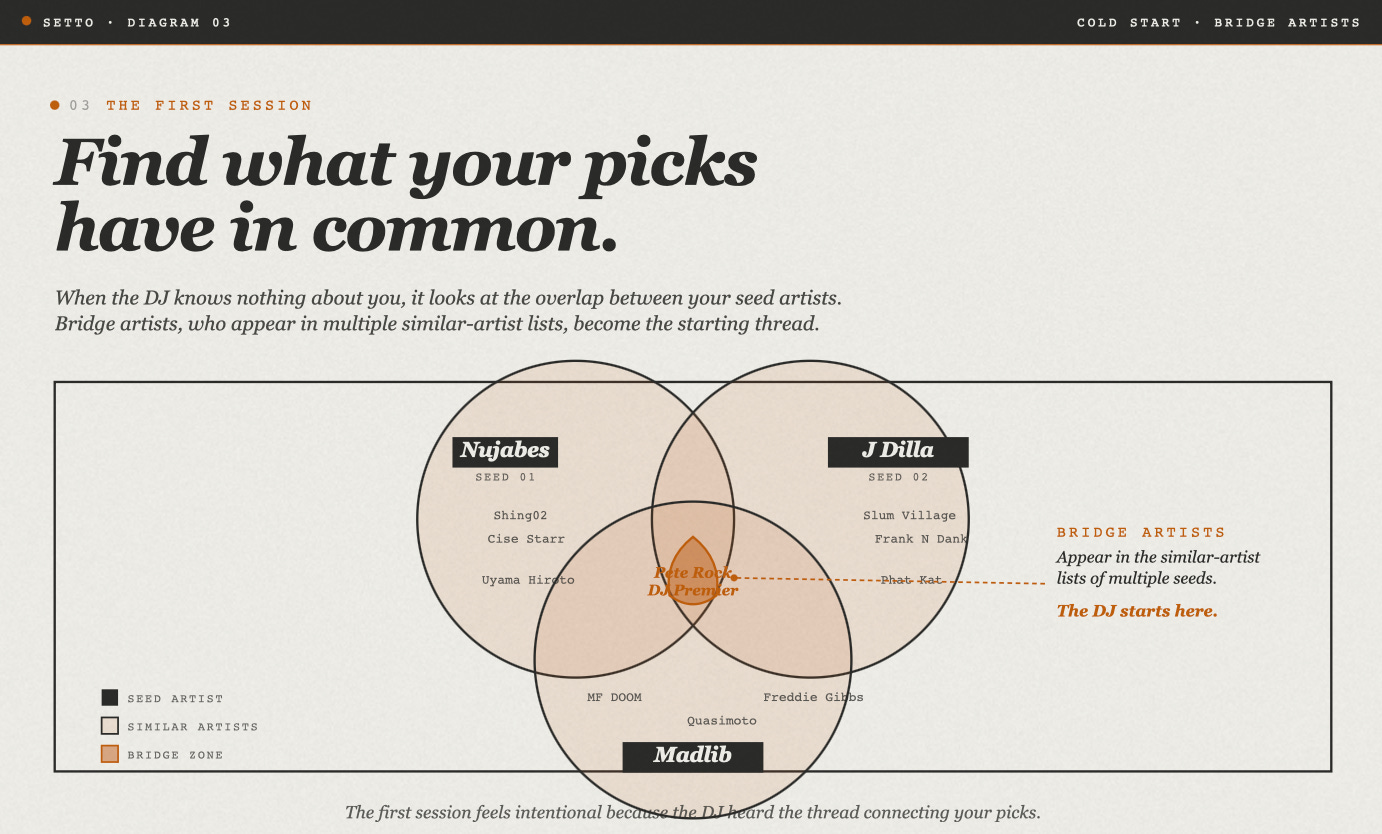This screenshot has width=1382, height=834.
Task: Click Uyama Hiroto artist name
Action: tap(528, 580)
